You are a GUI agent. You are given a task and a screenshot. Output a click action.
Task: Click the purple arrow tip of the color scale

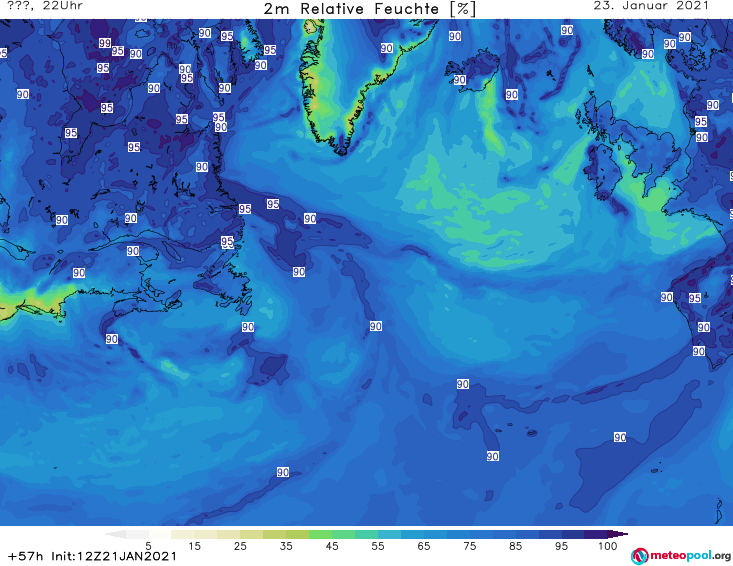coord(619,534)
